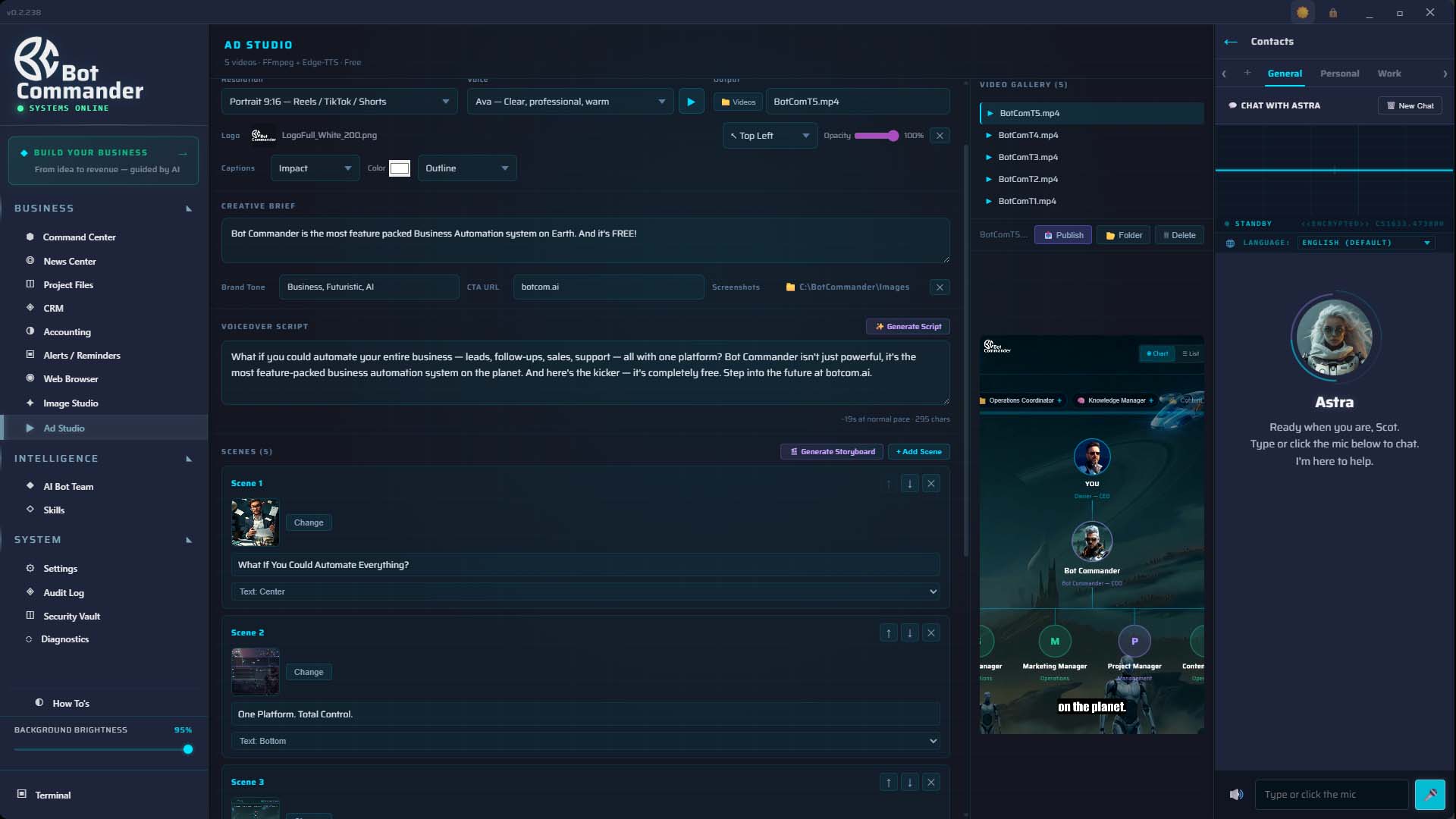Screen dimensions: 1456x819
Task: Move Scene 1 down
Action: point(910,484)
